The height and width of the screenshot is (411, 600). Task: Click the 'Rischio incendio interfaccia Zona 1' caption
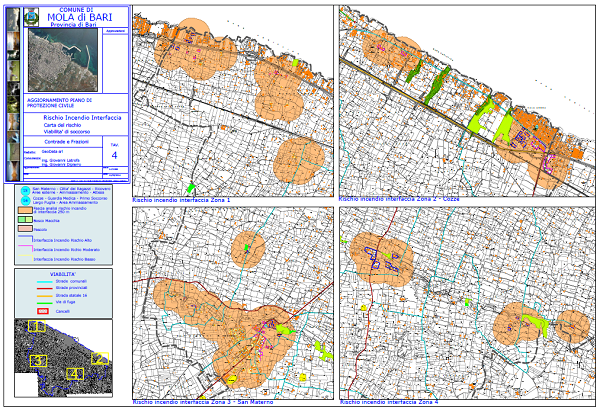click(x=181, y=200)
